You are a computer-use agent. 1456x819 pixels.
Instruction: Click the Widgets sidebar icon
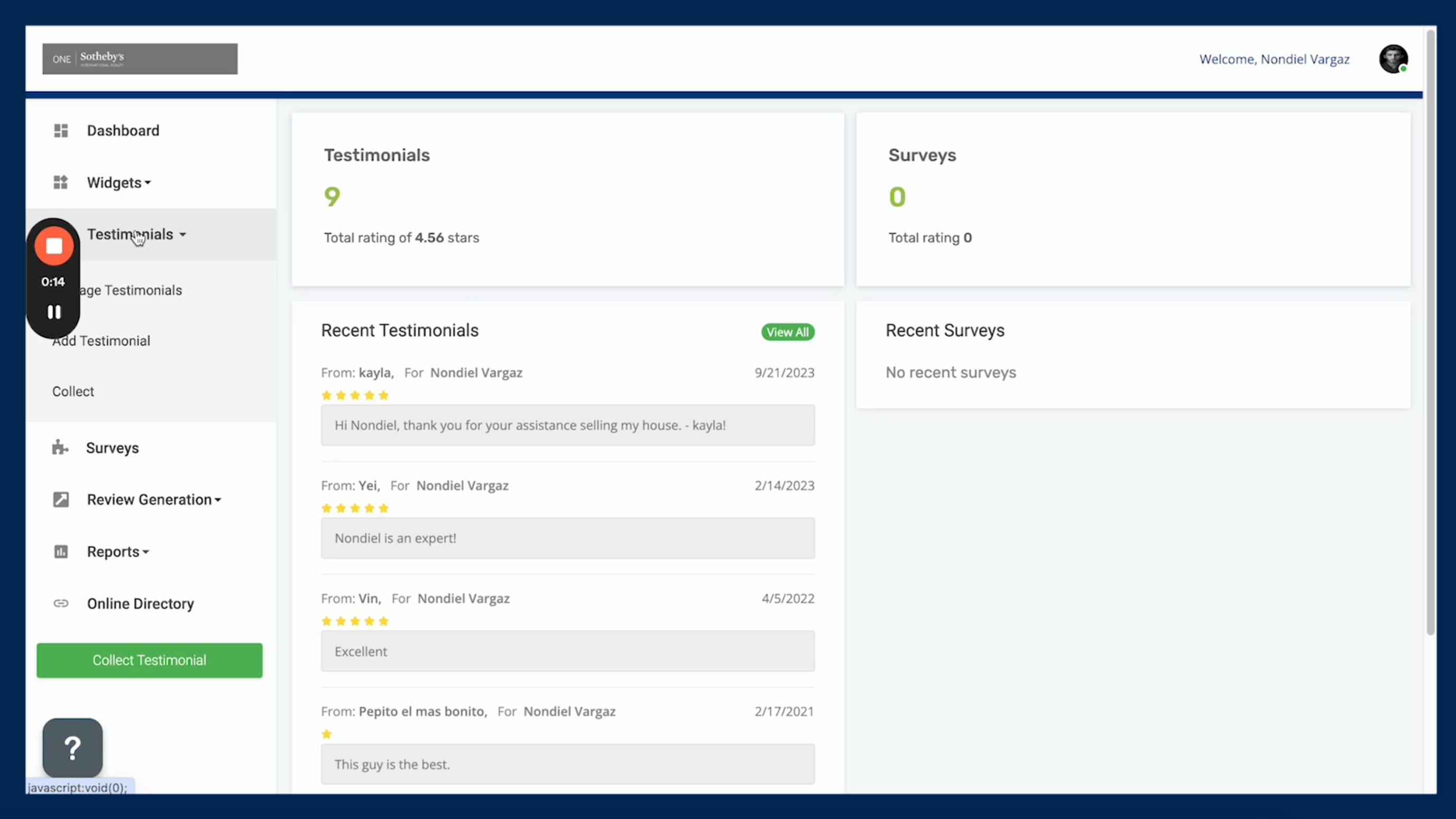60,182
